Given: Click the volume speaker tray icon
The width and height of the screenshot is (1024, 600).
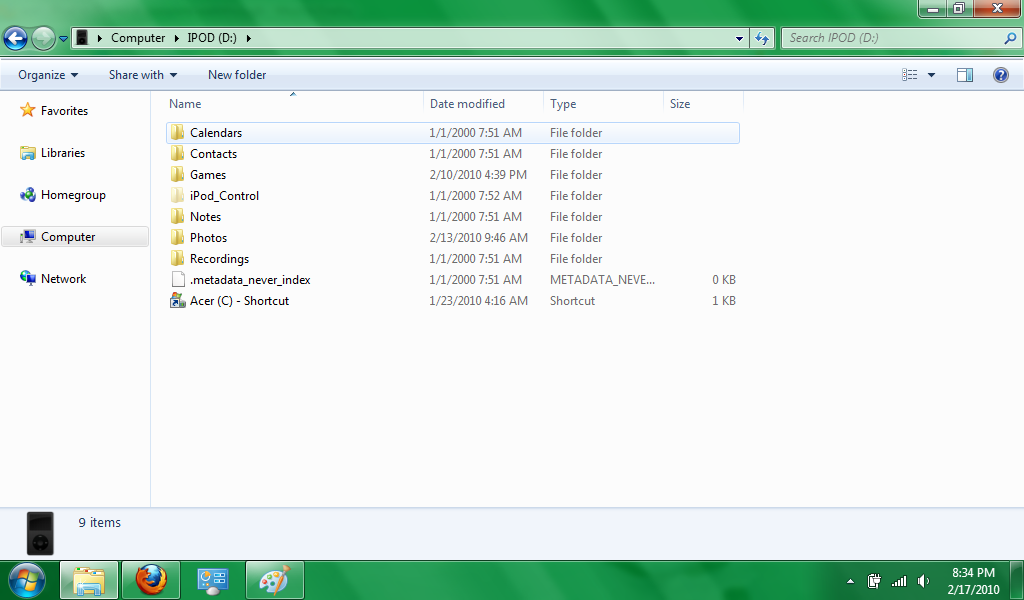Looking at the screenshot, I should [923, 580].
